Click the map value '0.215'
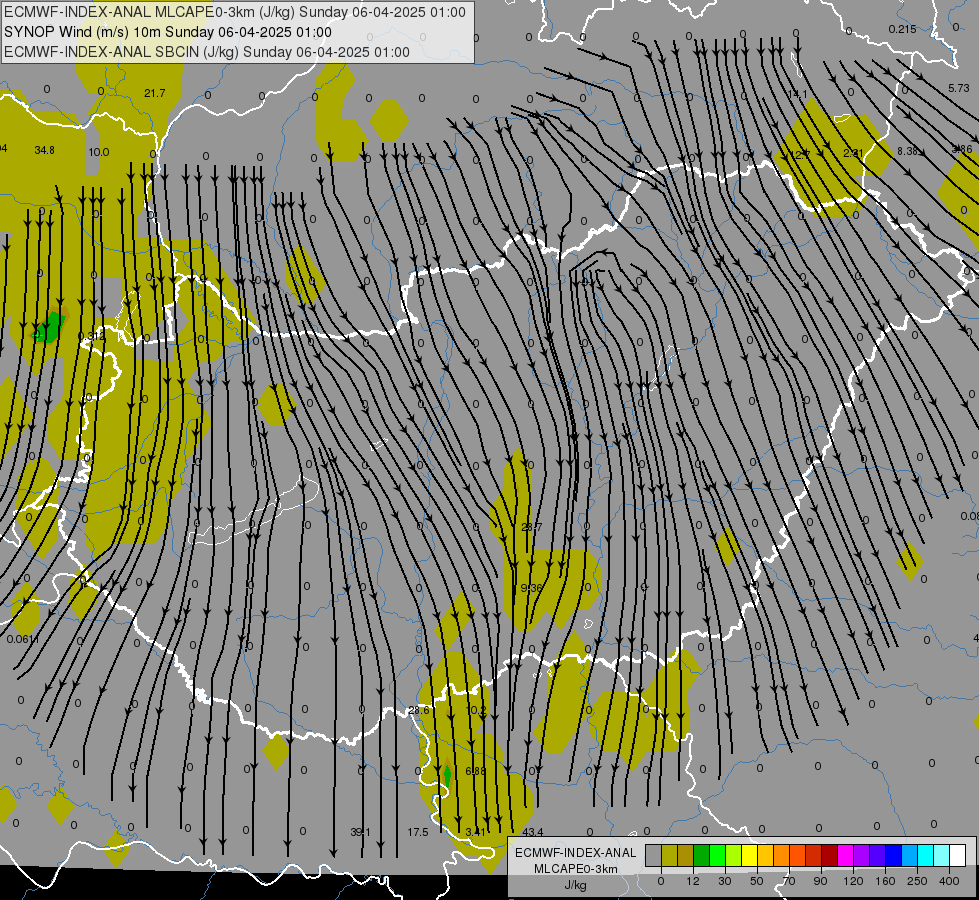The image size is (979, 900). click(902, 29)
